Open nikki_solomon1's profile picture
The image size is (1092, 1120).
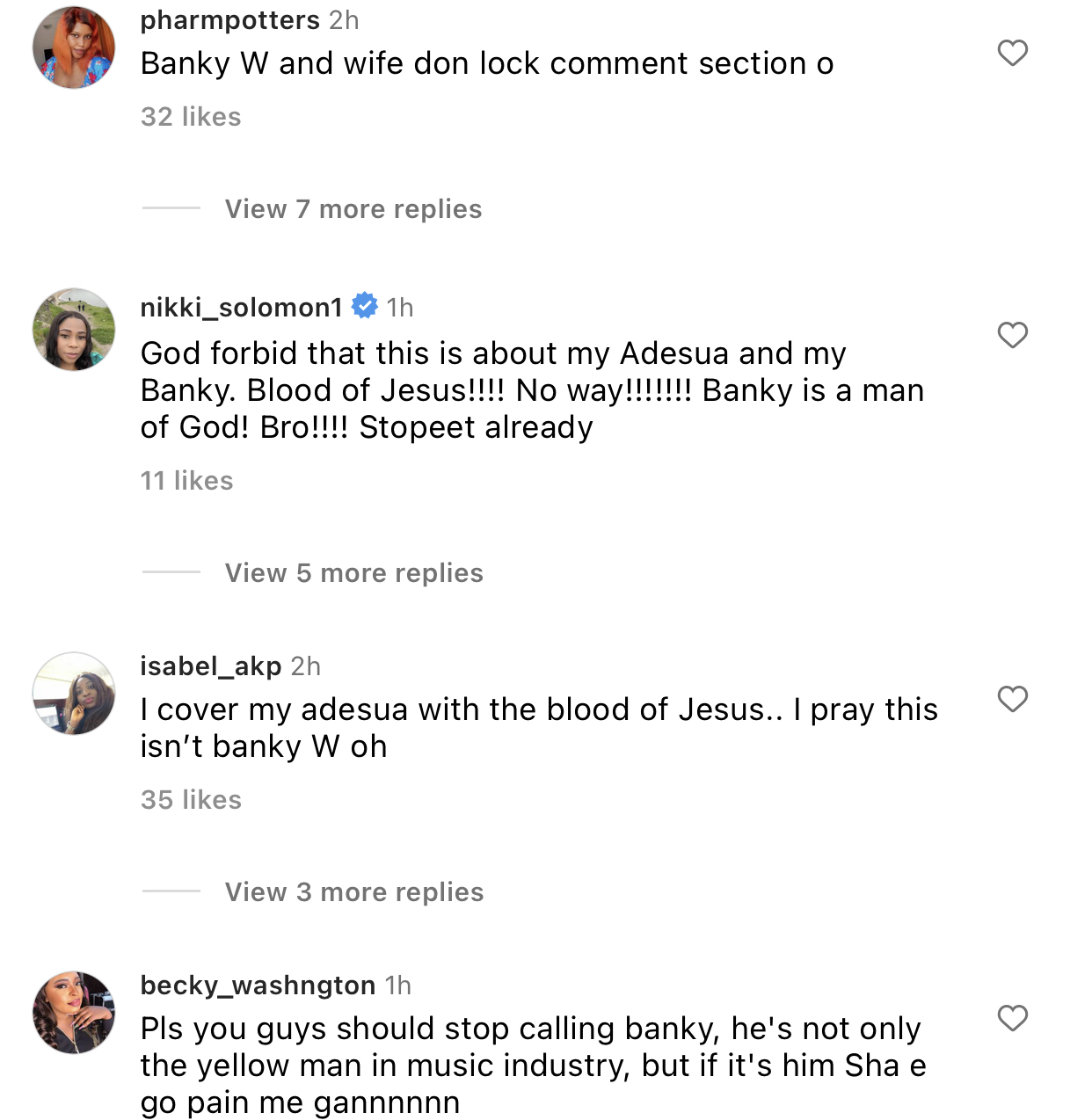tap(74, 330)
